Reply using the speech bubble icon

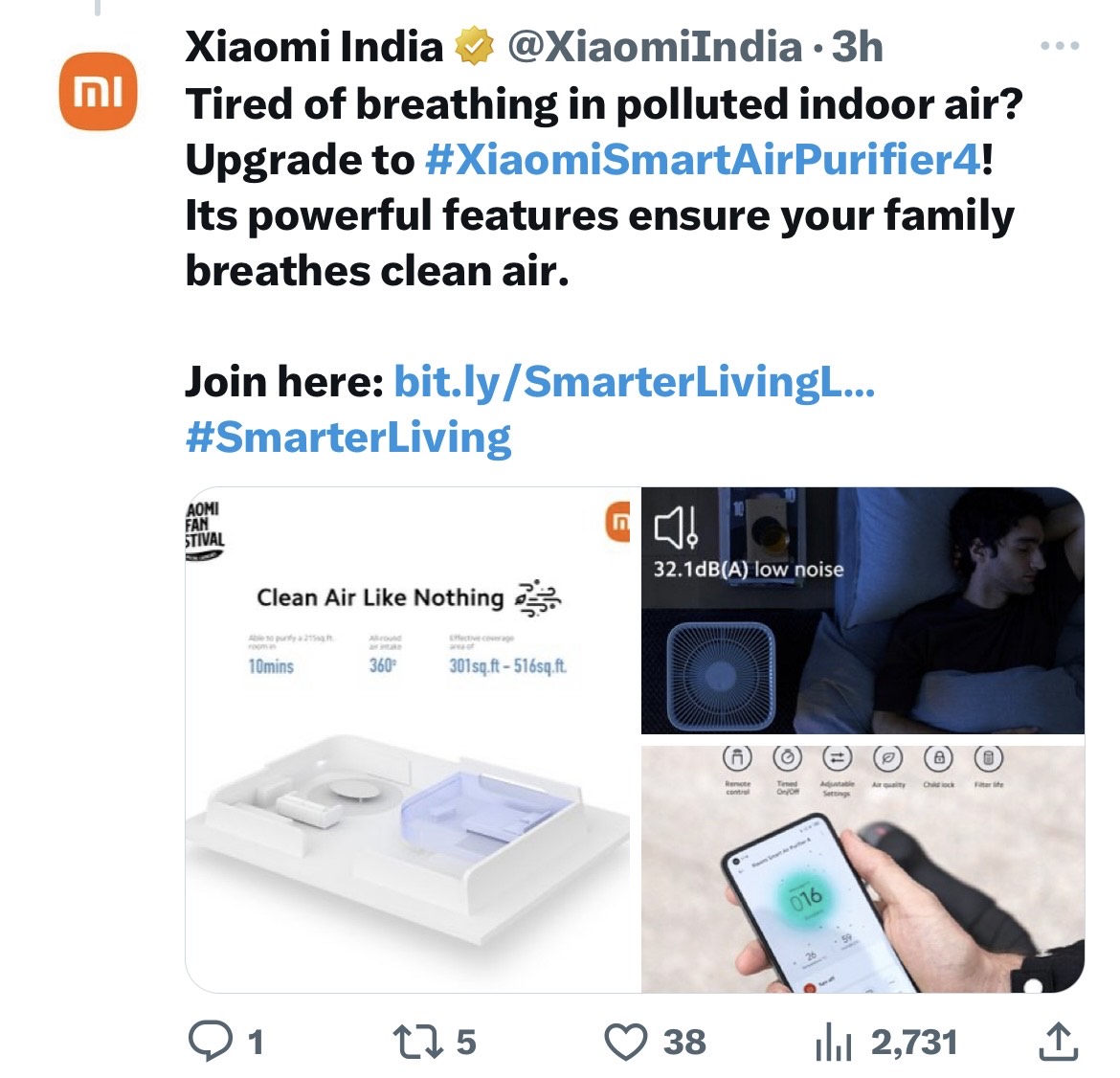tap(210, 1042)
